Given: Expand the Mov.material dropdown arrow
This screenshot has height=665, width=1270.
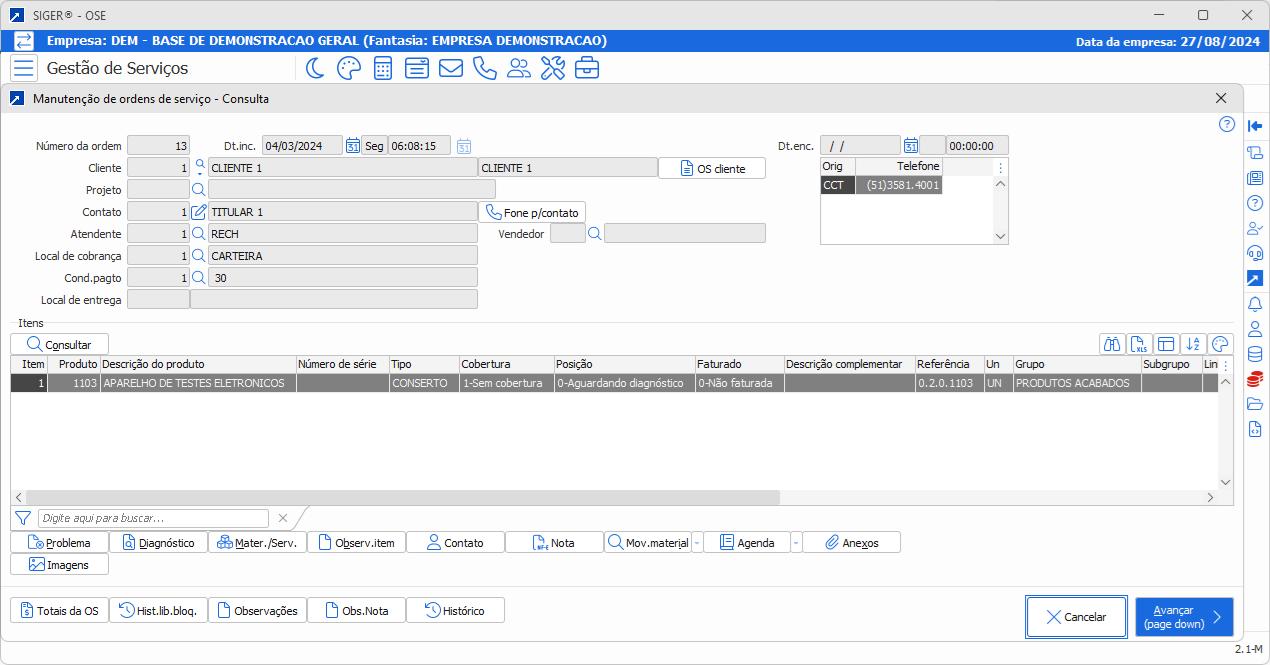Looking at the screenshot, I should coord(697,543).
